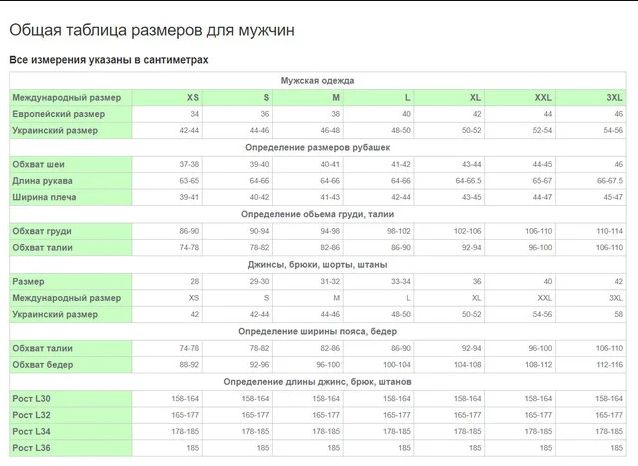This screenshot has width=638, height=466.
Task: Click chest girth value 102-106
Action: tap(468, 231)
